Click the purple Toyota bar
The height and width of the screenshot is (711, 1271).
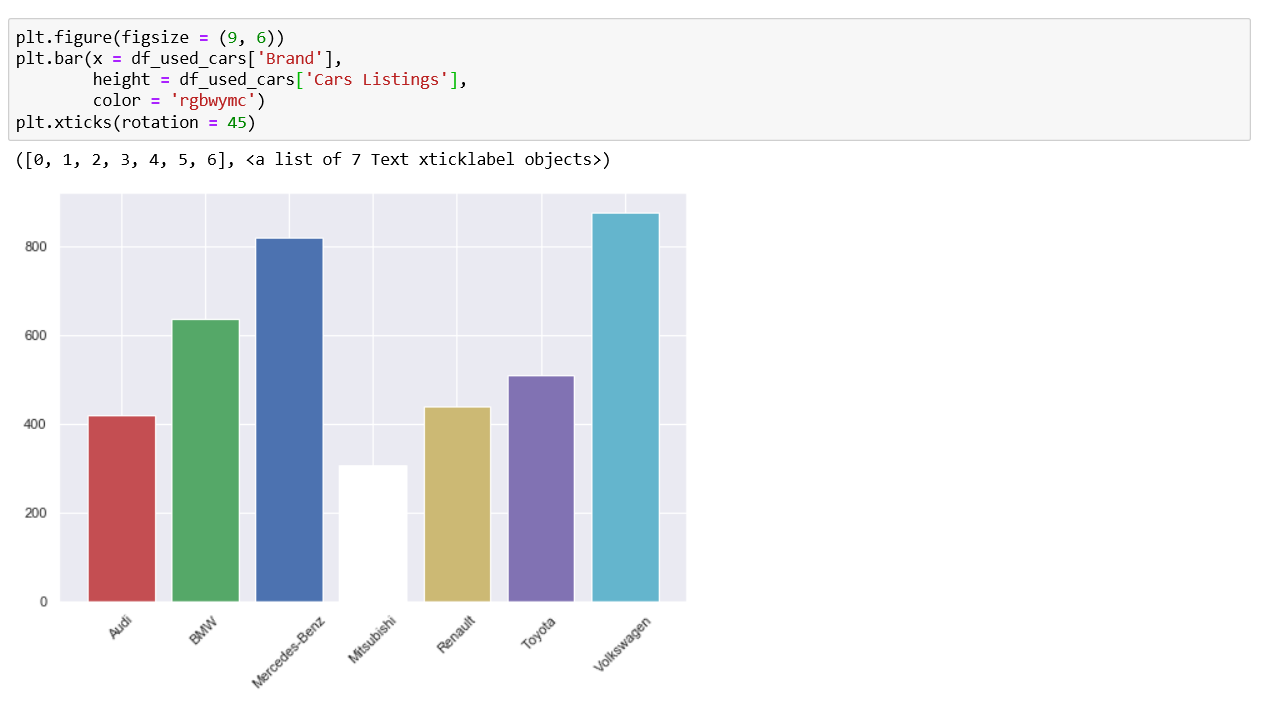541,488
